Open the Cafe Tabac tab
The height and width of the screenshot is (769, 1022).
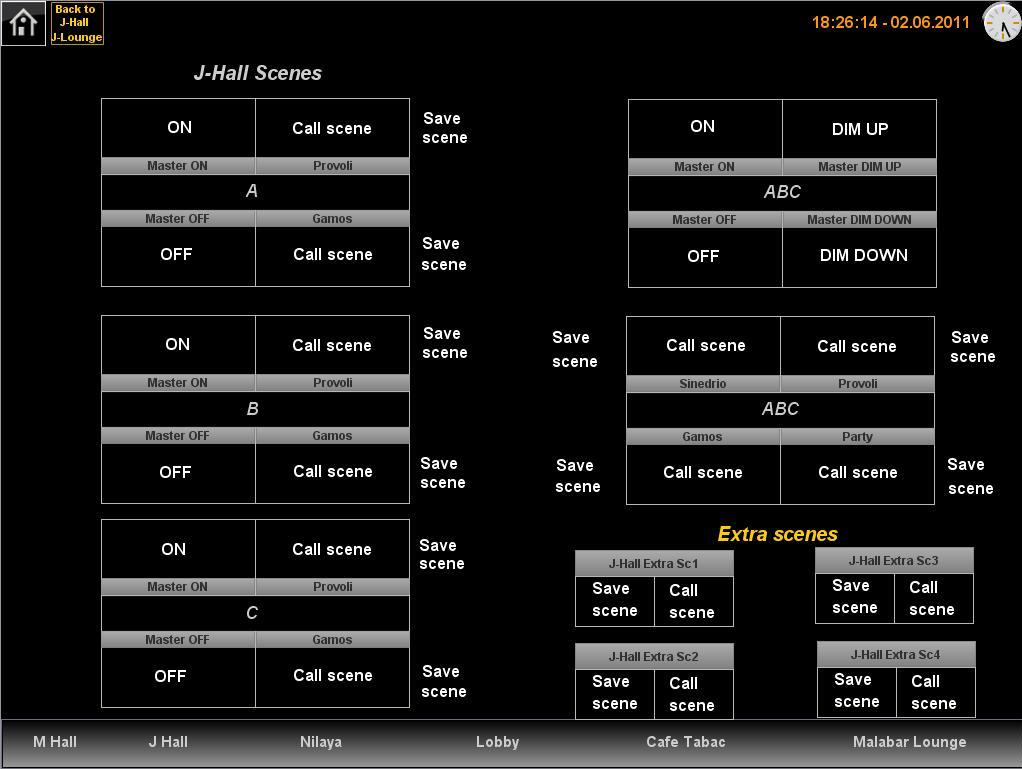point(686,742)
